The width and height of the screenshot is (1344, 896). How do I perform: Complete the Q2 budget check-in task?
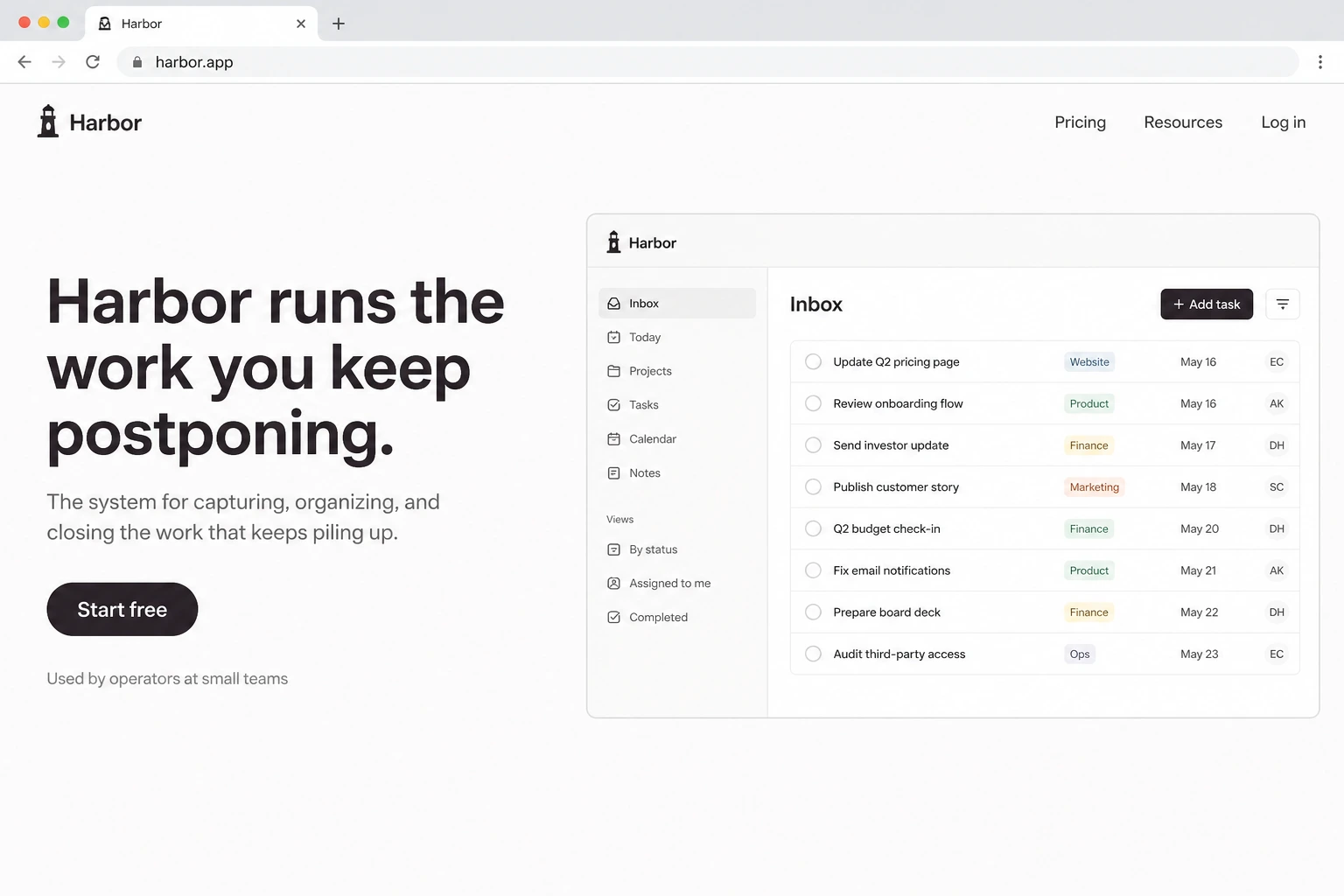tap(813, 529)
